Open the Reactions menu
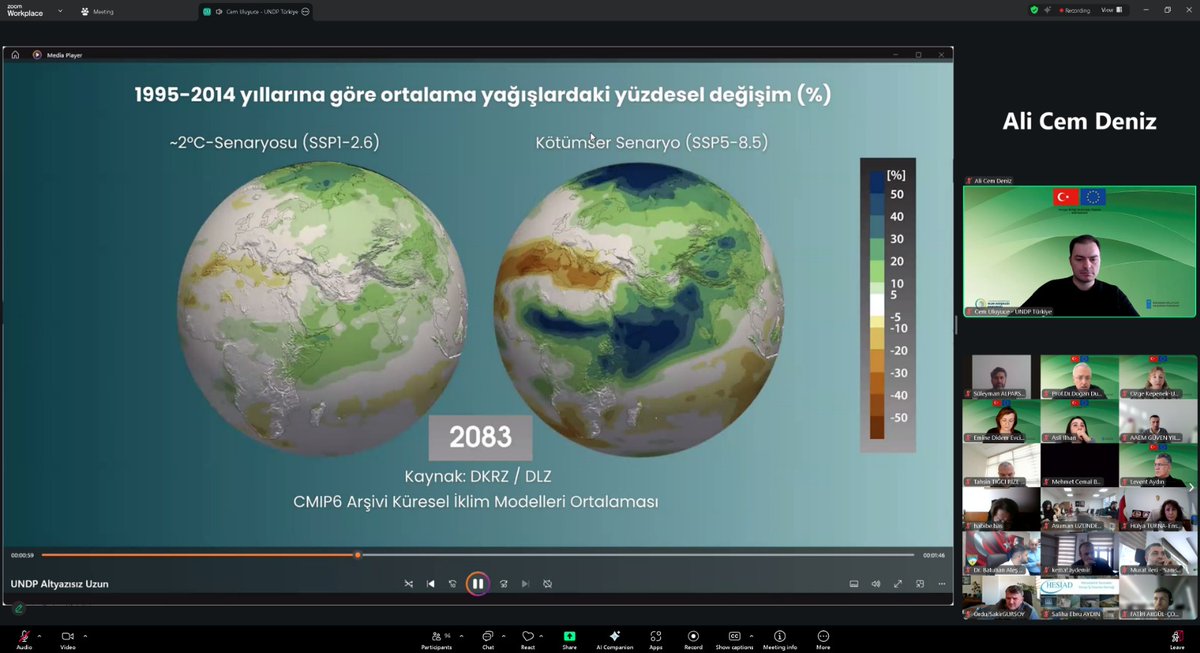This screenshot has height=653, width=1200. pyautogui.click(x=528, y=638)
